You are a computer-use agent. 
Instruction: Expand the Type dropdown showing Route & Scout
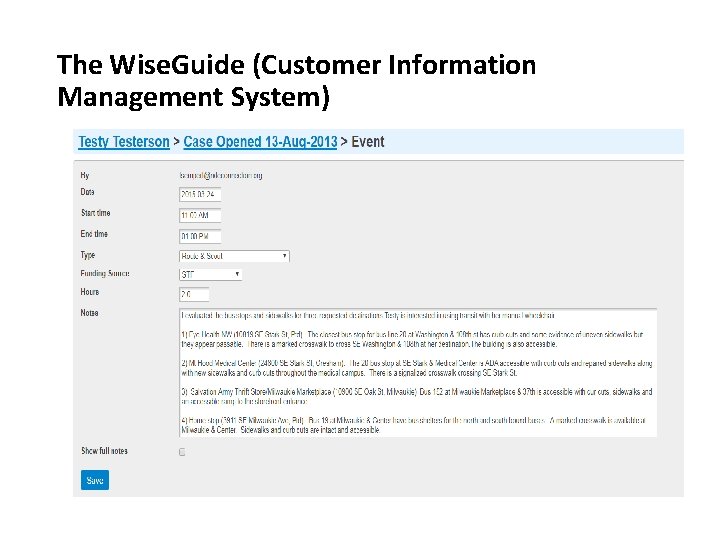click(x=234, y=256)
